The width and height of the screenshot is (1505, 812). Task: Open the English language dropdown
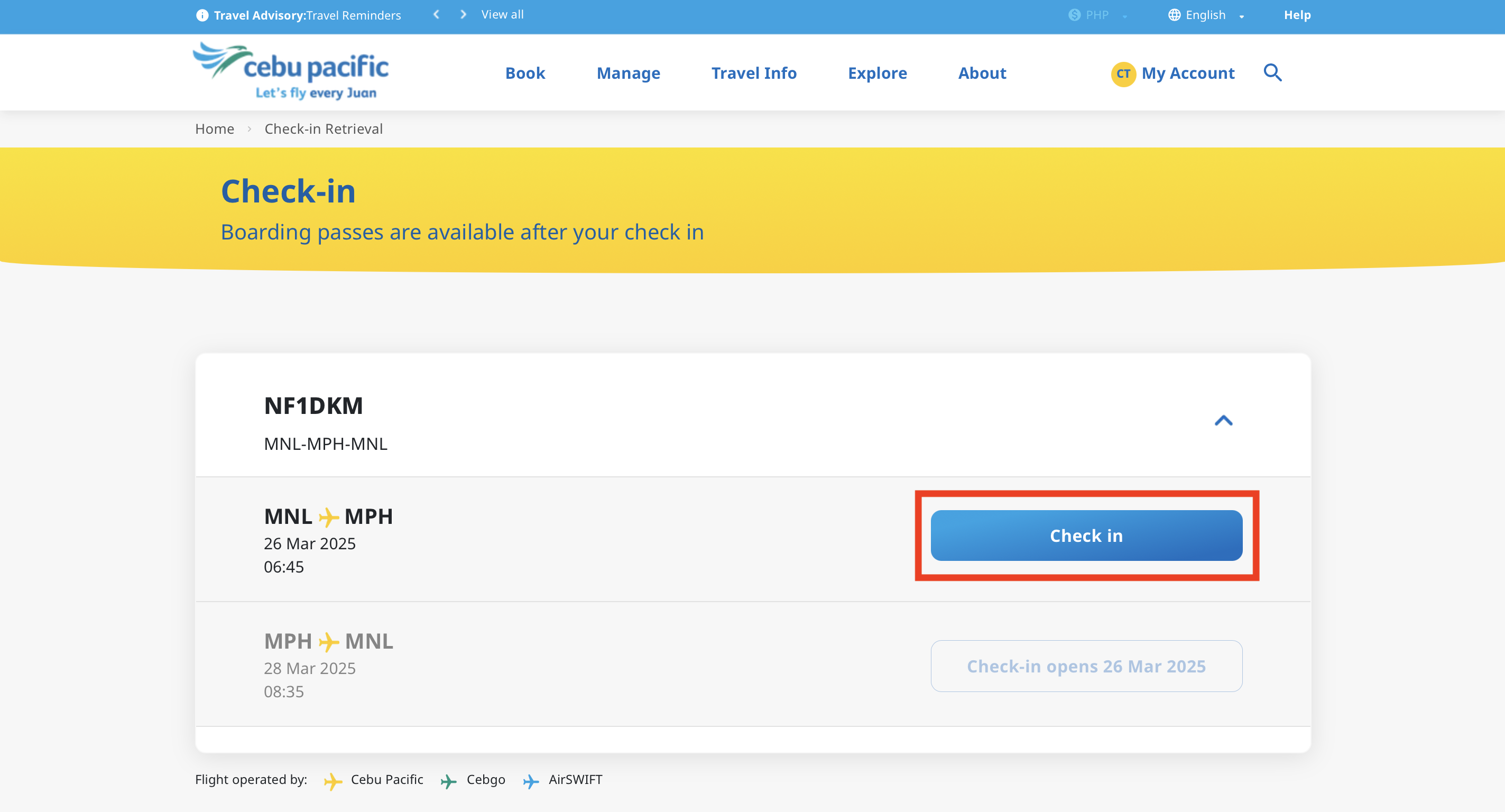1206,15
